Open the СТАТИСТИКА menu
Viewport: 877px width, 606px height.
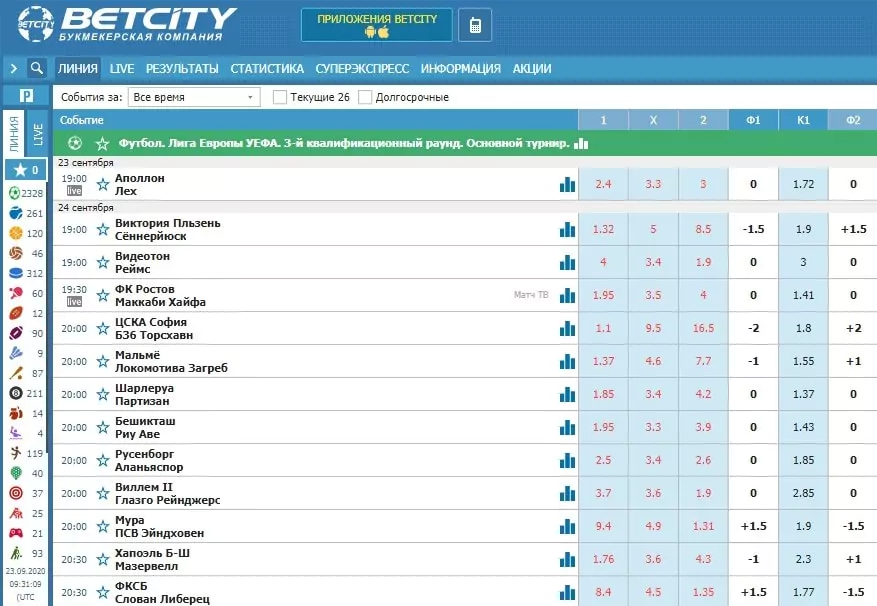coord(267,68)
